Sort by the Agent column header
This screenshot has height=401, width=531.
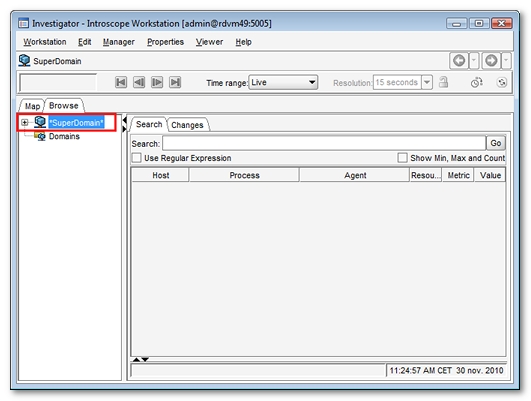[355, 175]
